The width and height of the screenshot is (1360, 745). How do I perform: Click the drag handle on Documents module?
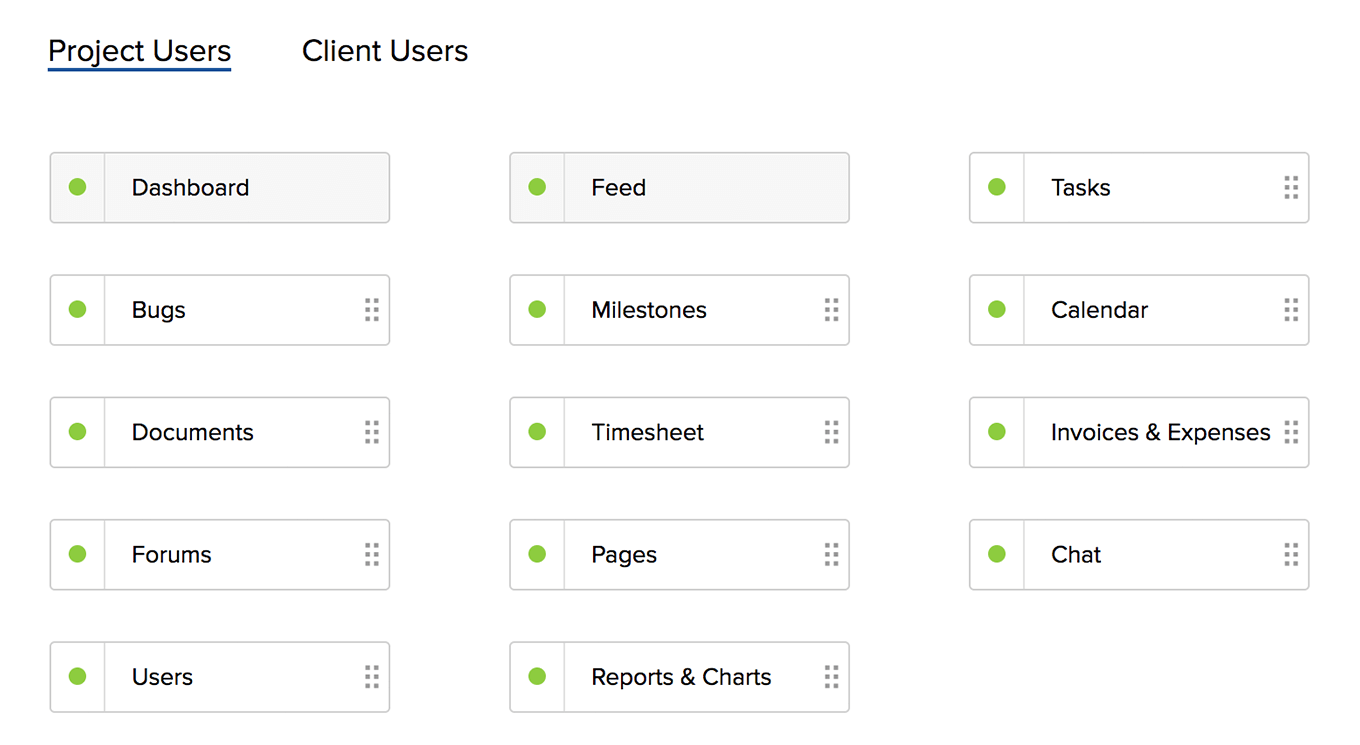point(372,432)
